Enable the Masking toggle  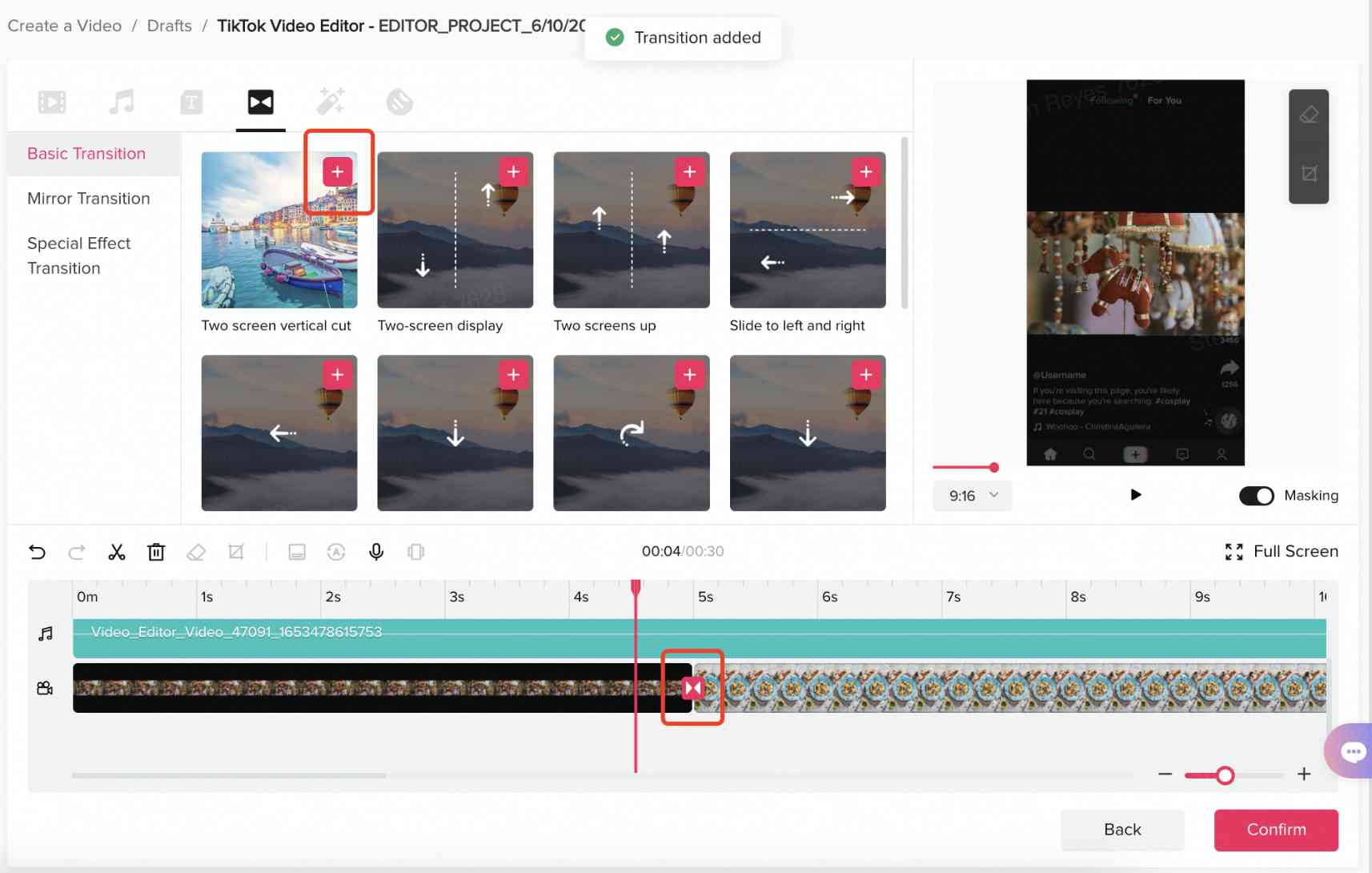pyautogui.click(x=1256, y=496)
